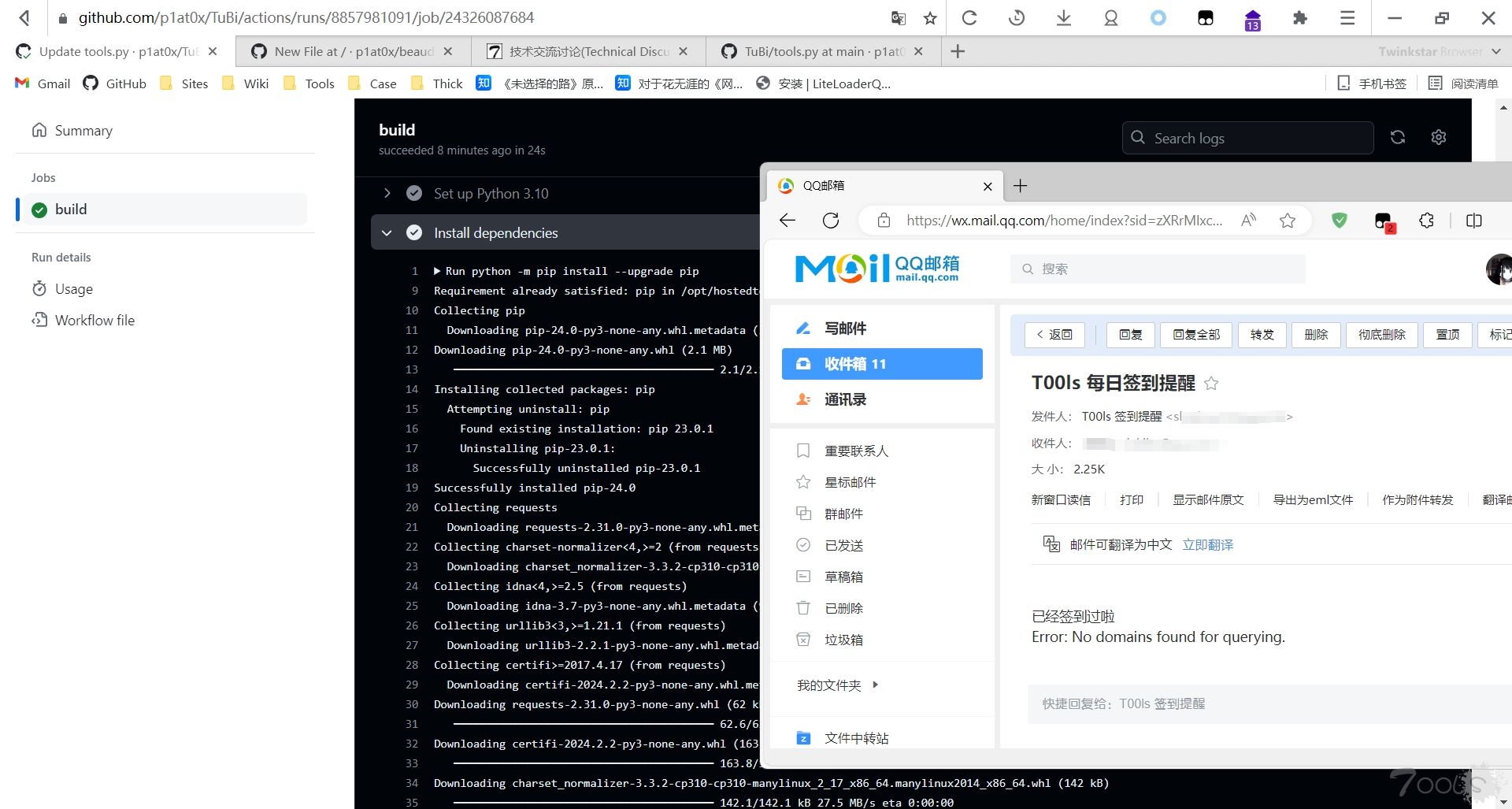Return to mail list with 返回
This screenshot has height=809, width=1512.
1054,335
